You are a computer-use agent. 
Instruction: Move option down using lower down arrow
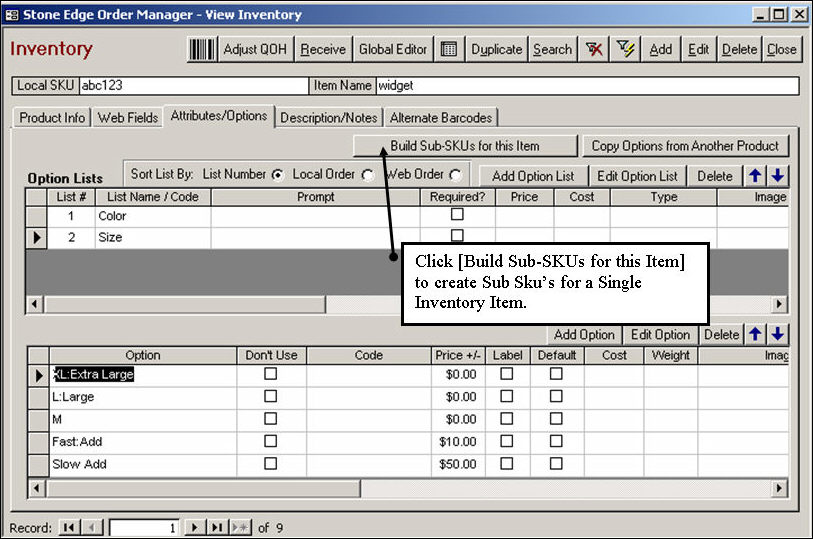coord(777,335)
